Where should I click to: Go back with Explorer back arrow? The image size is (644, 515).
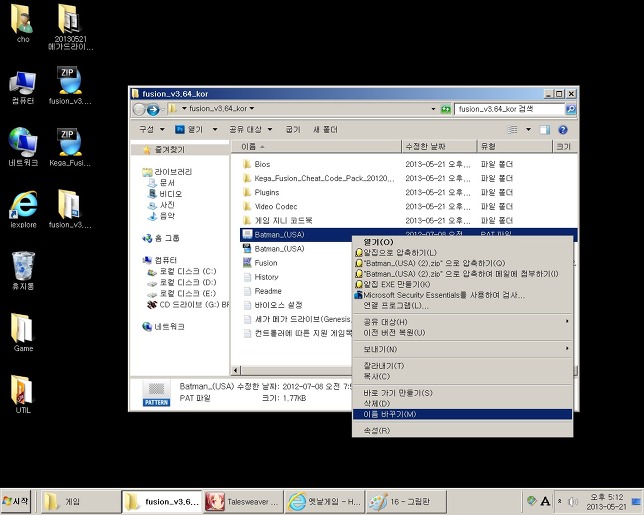(139, 109)
